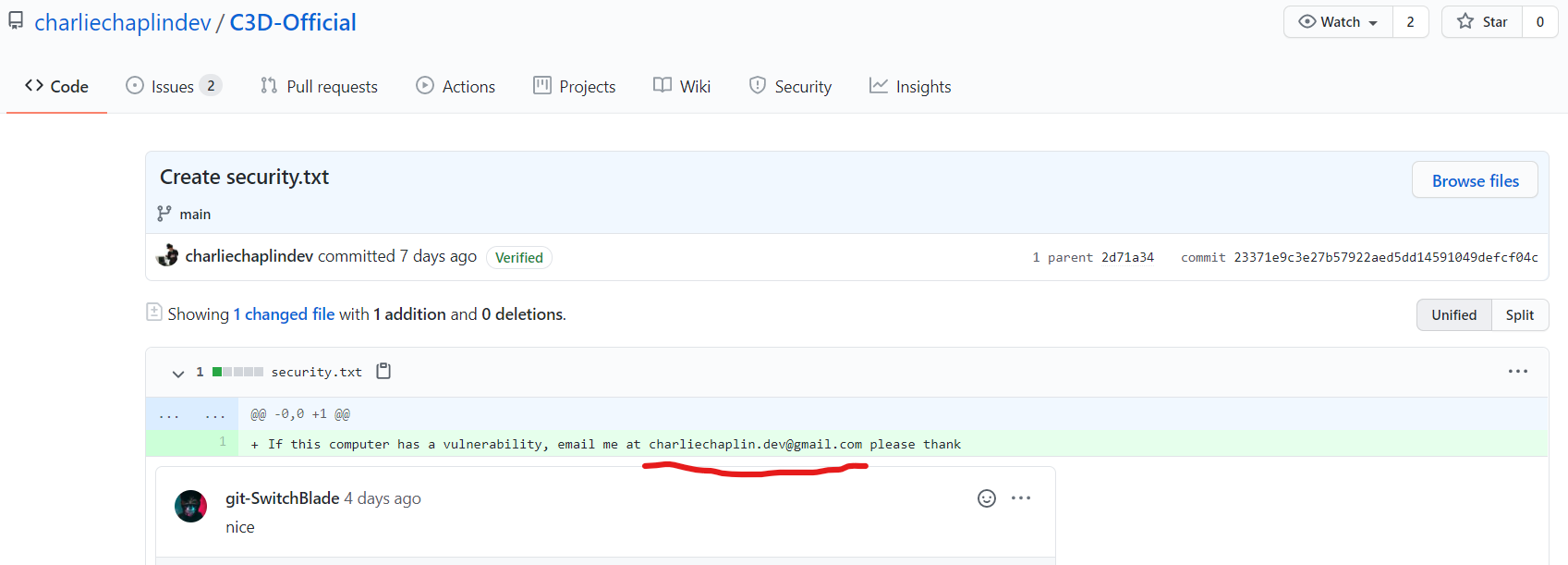Open the comment options menu

(1021, 497)
